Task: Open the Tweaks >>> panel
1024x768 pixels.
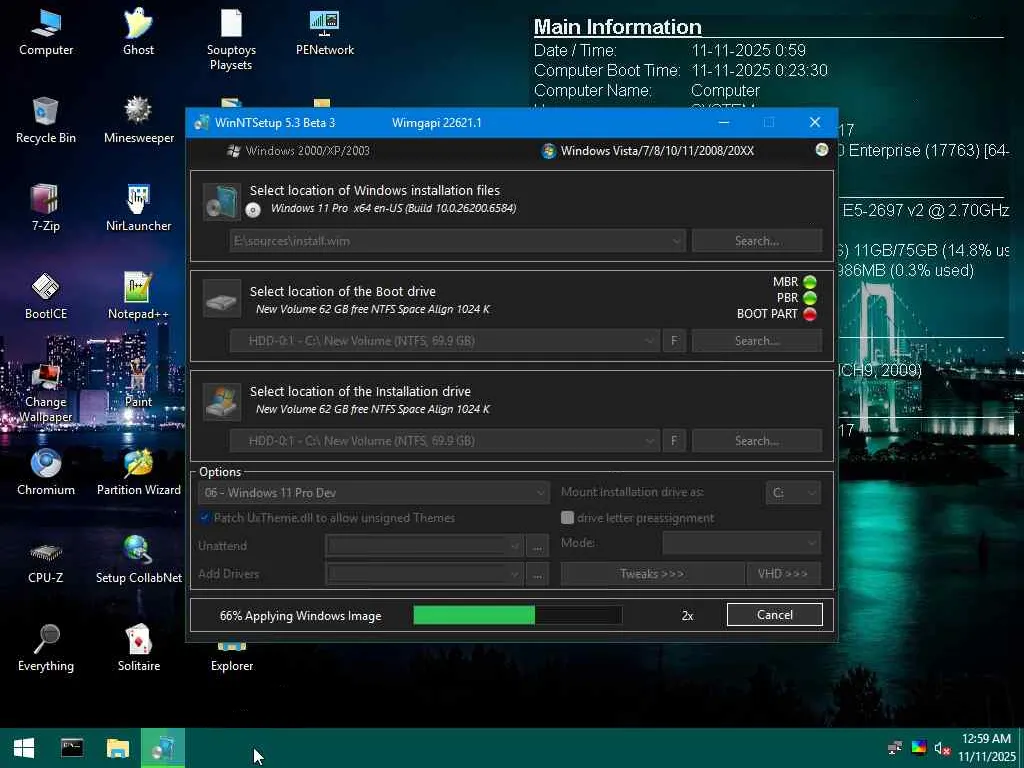Action: pos(652,574)
